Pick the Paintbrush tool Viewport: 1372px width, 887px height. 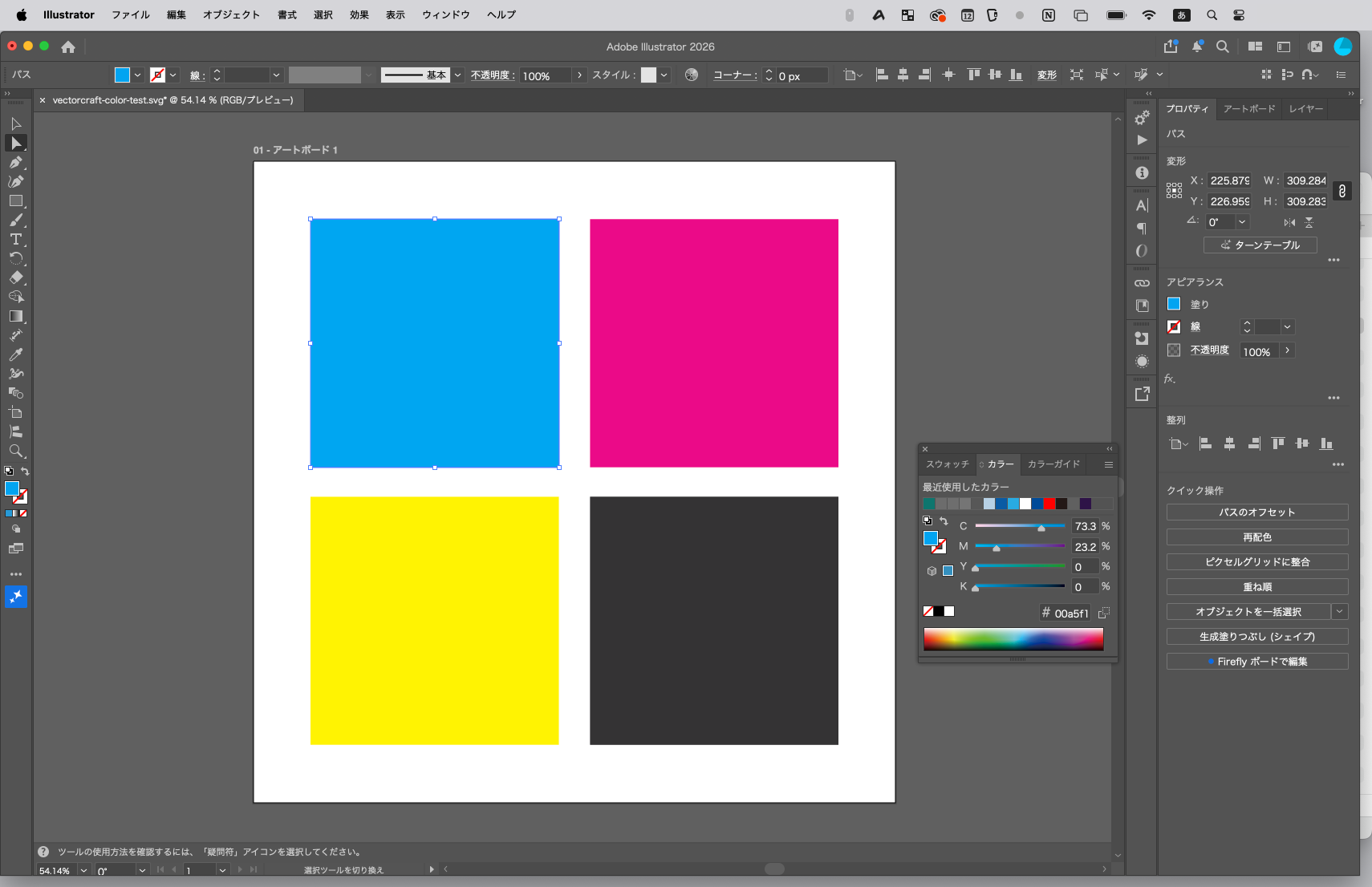(x=15, y=220)
